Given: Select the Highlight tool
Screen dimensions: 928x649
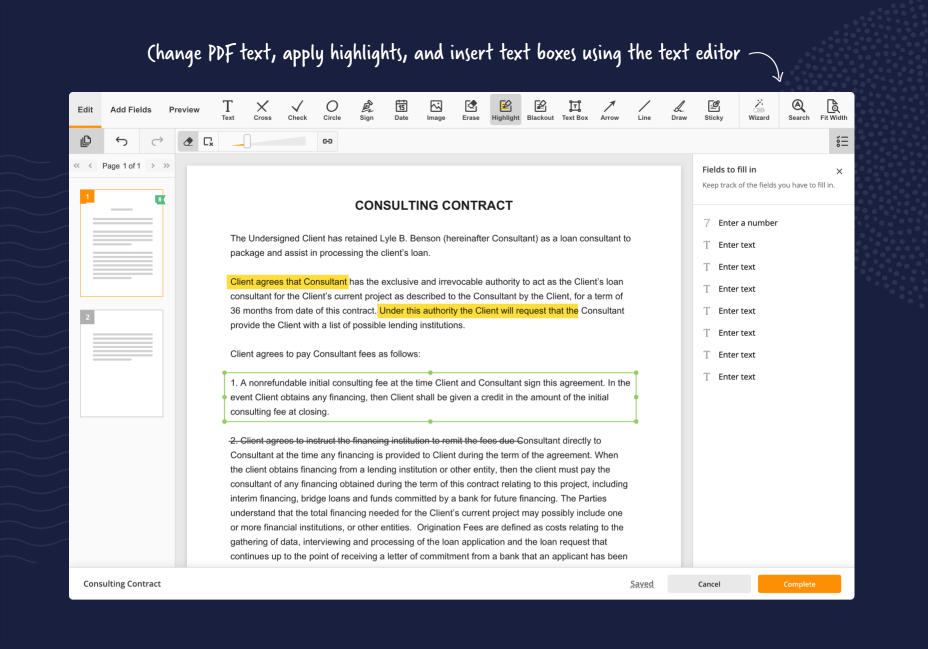Looking at the screenshot, I should pos(505,110).
